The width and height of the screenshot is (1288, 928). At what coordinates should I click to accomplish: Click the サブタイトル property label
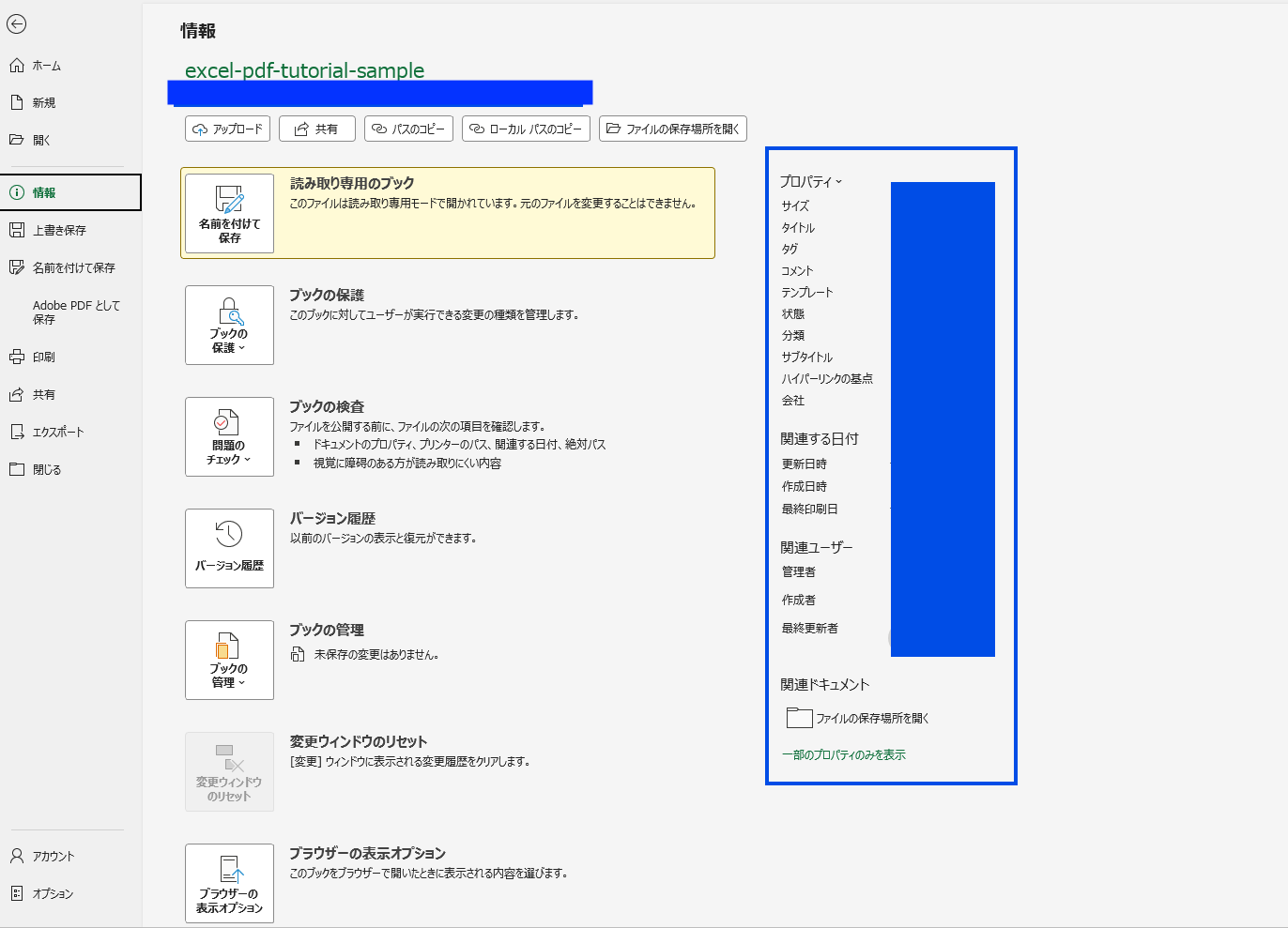pyautogui.click(x=807, y=357)
